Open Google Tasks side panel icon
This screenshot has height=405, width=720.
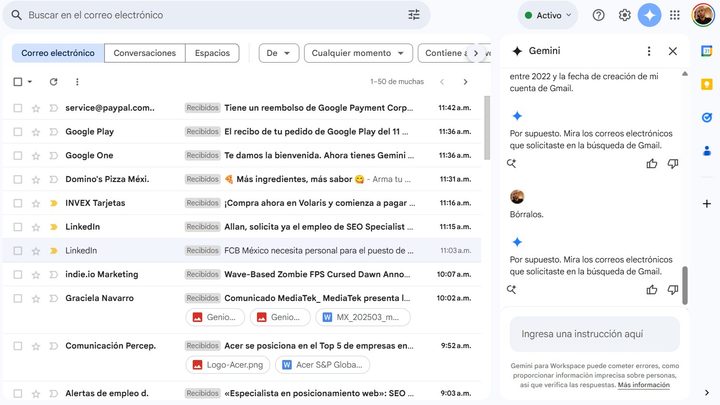pos(707,118)
